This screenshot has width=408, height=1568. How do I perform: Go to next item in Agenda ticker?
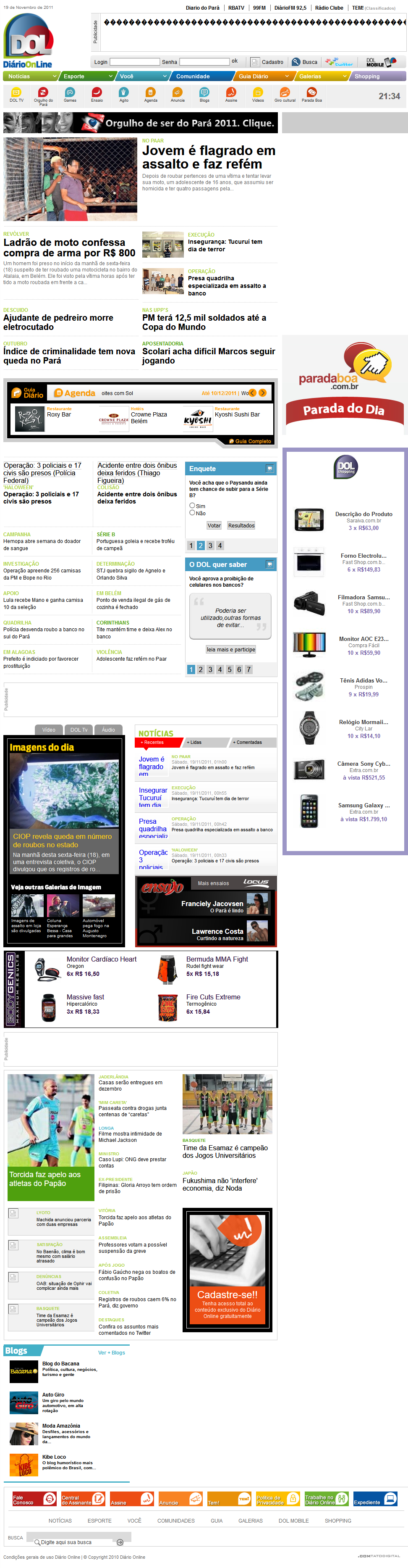coord(263,393)
